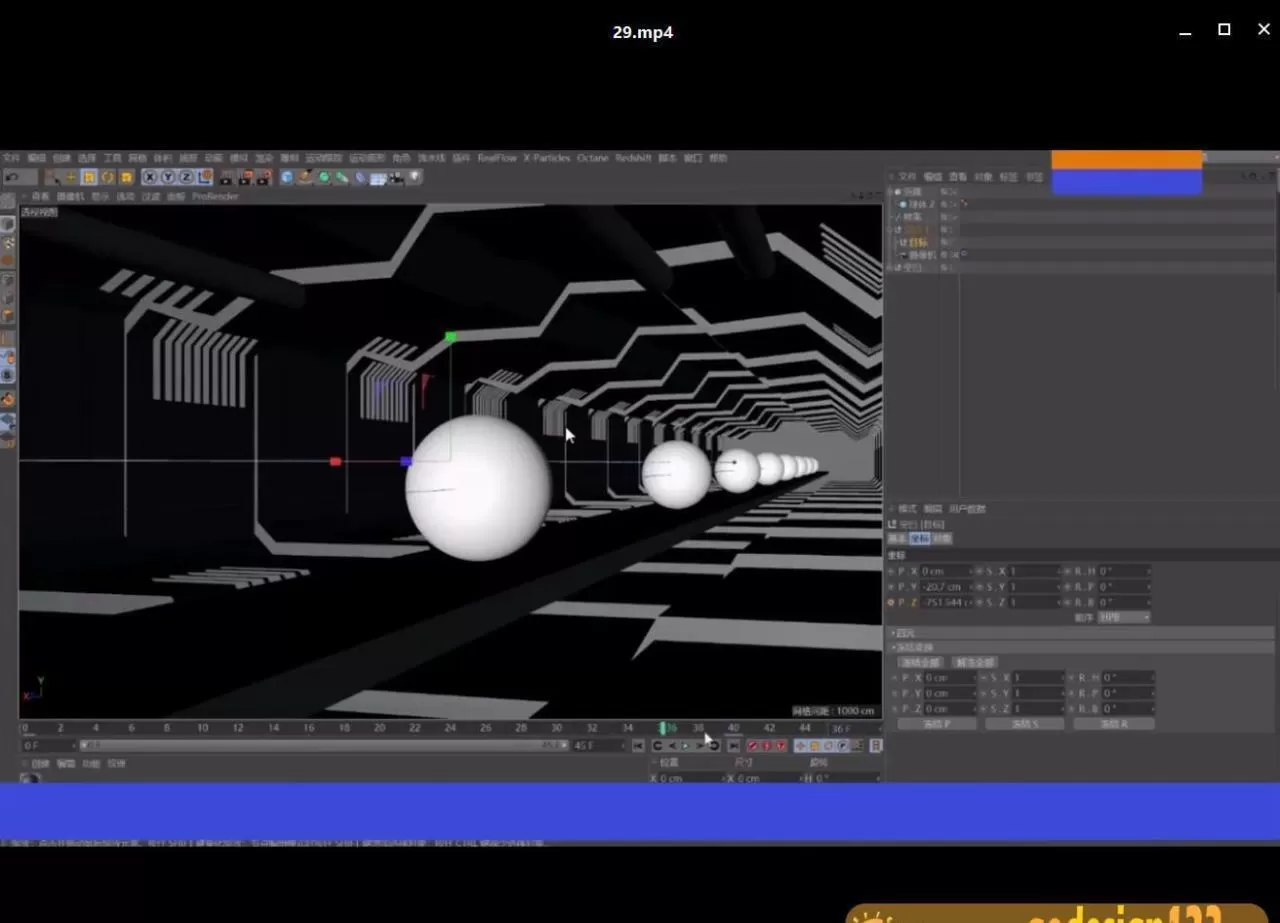Collapse the Freeze Transformation section
Screen dimensions: 1280x923
914,647
